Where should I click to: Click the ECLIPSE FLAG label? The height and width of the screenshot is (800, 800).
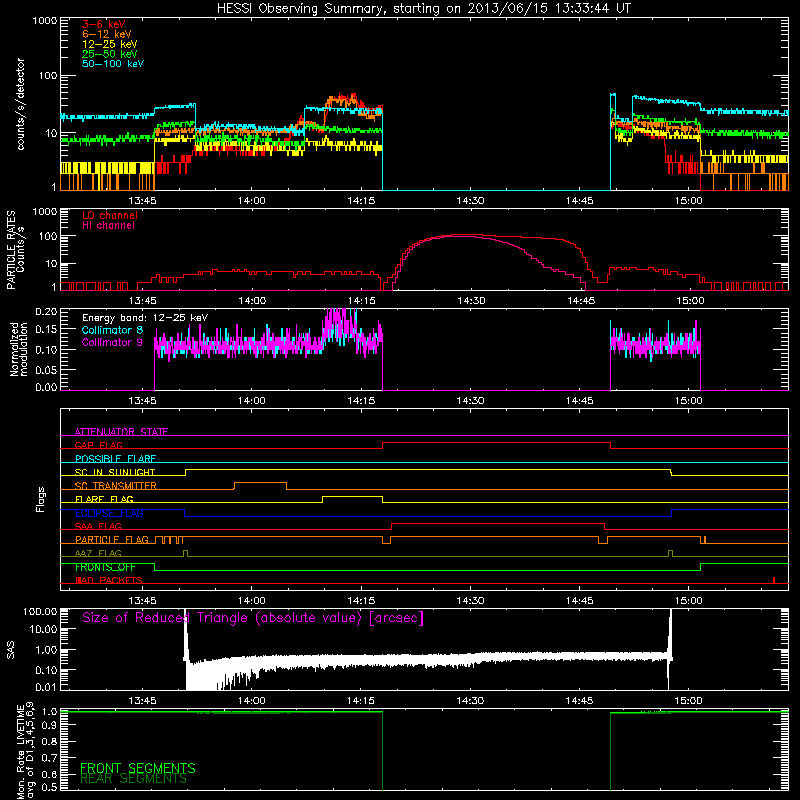109,513
